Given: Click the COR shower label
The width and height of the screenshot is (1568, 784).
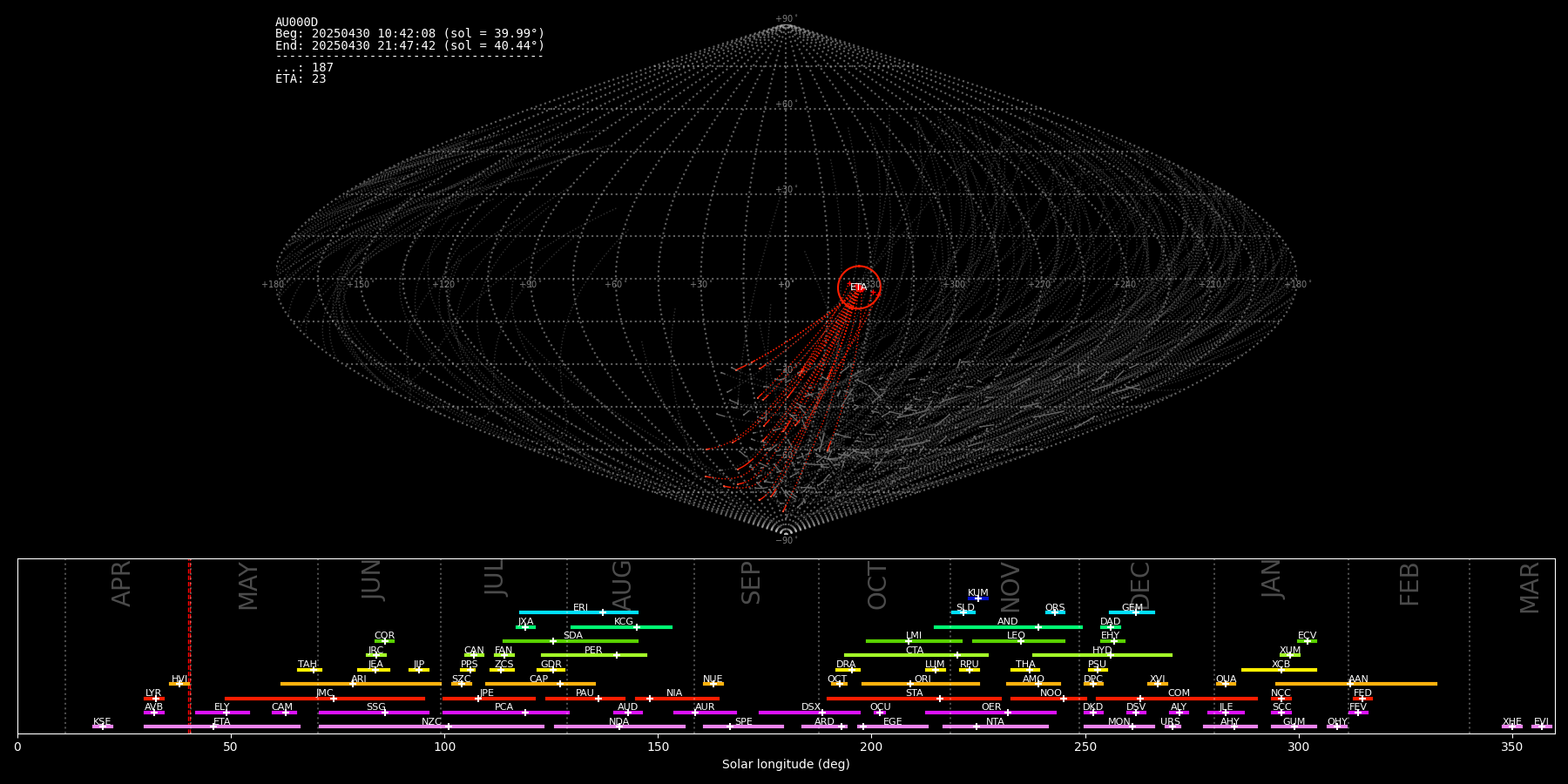Looking at the screenshot, I should pos(385,636).
